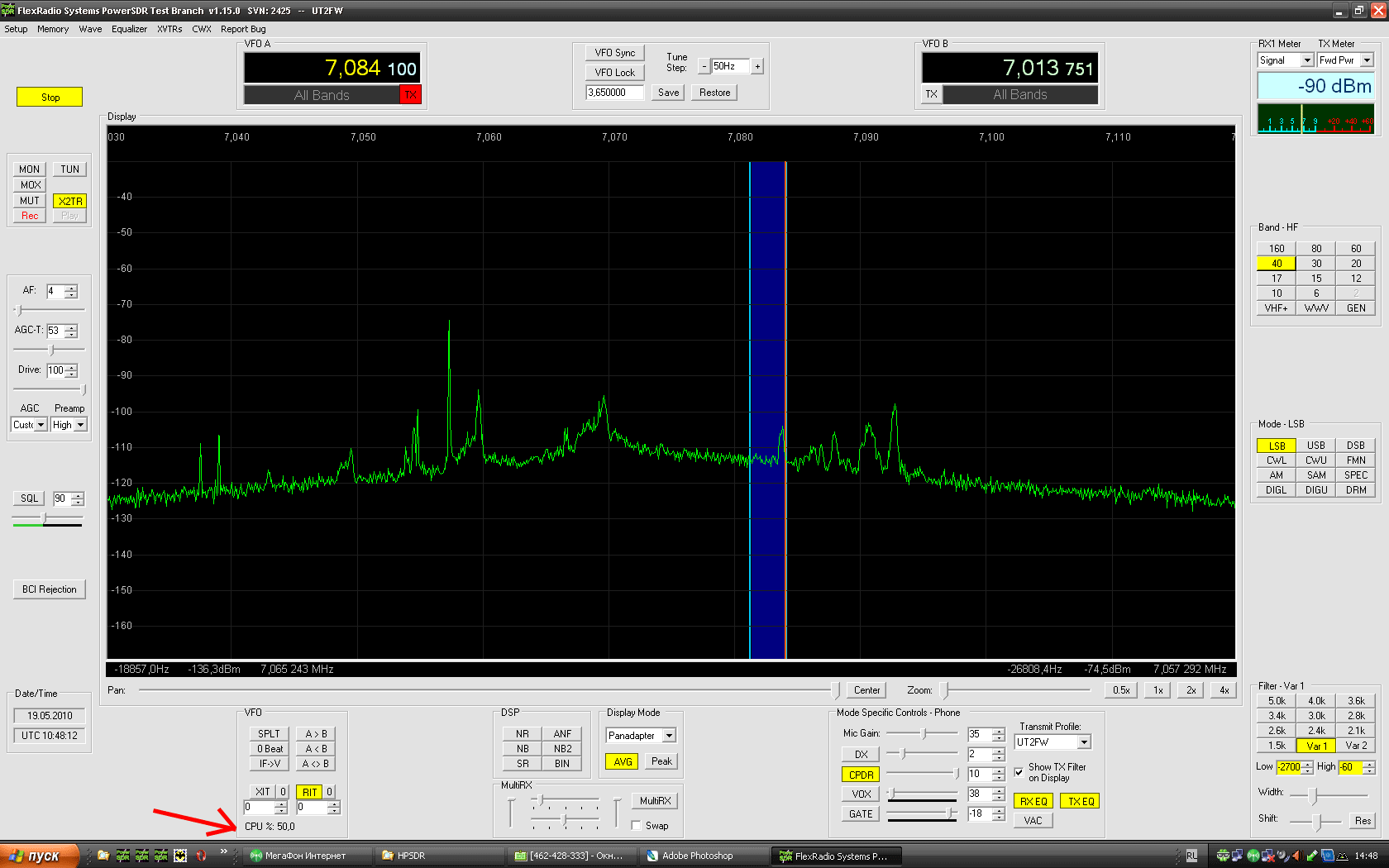
Task: Click the BCI Rejection button
Action: pyautogui.click(x=50, y=589)
